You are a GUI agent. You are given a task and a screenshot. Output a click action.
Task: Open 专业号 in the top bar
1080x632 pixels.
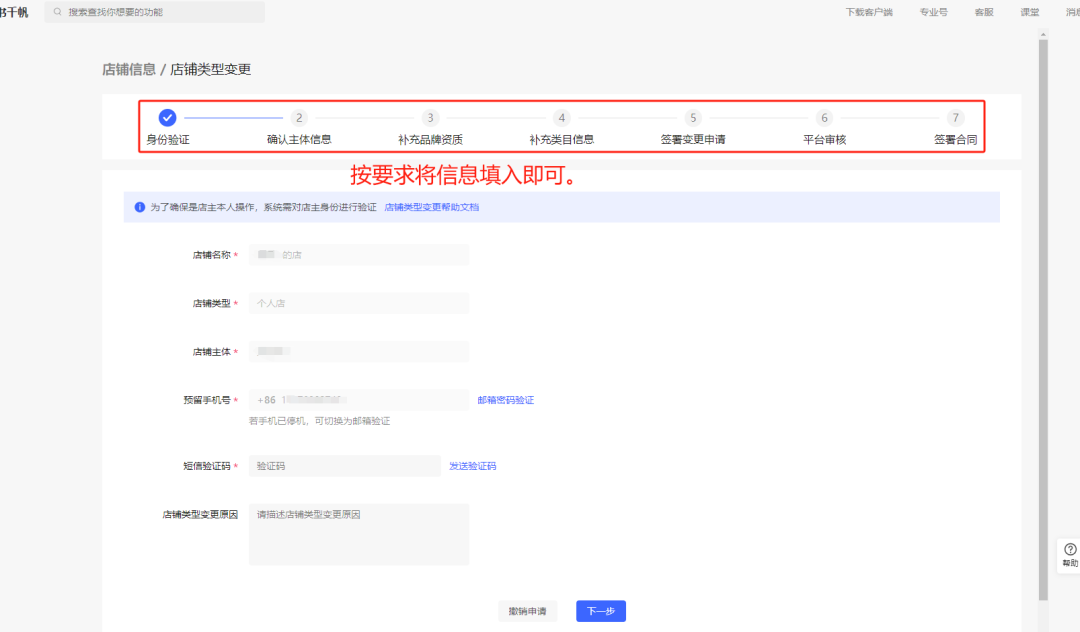coord(934,12)
